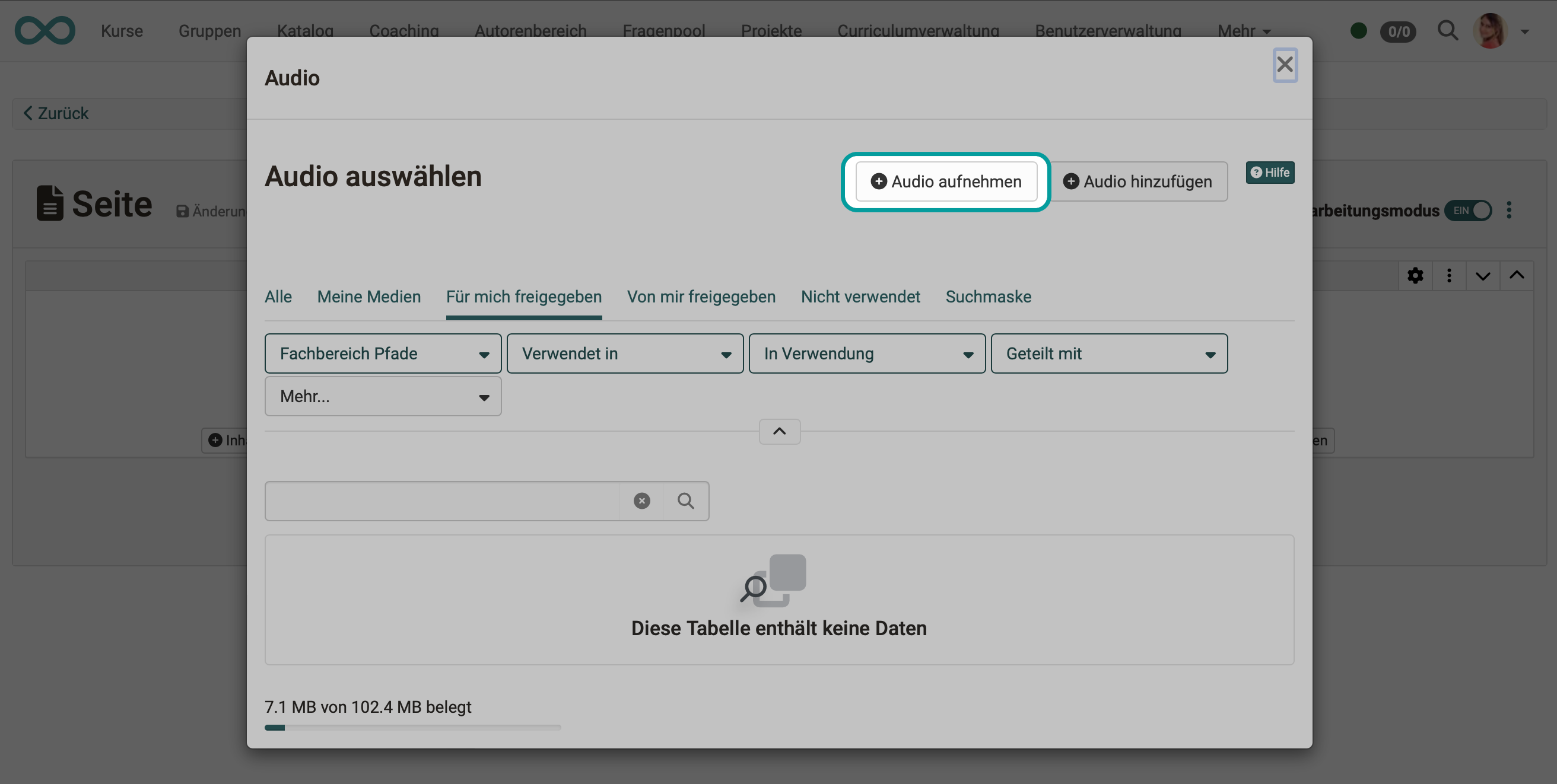The image size is (1557, 784).
Task: Click the Audio aufnehmen button
Action: [x=946, y=181]
